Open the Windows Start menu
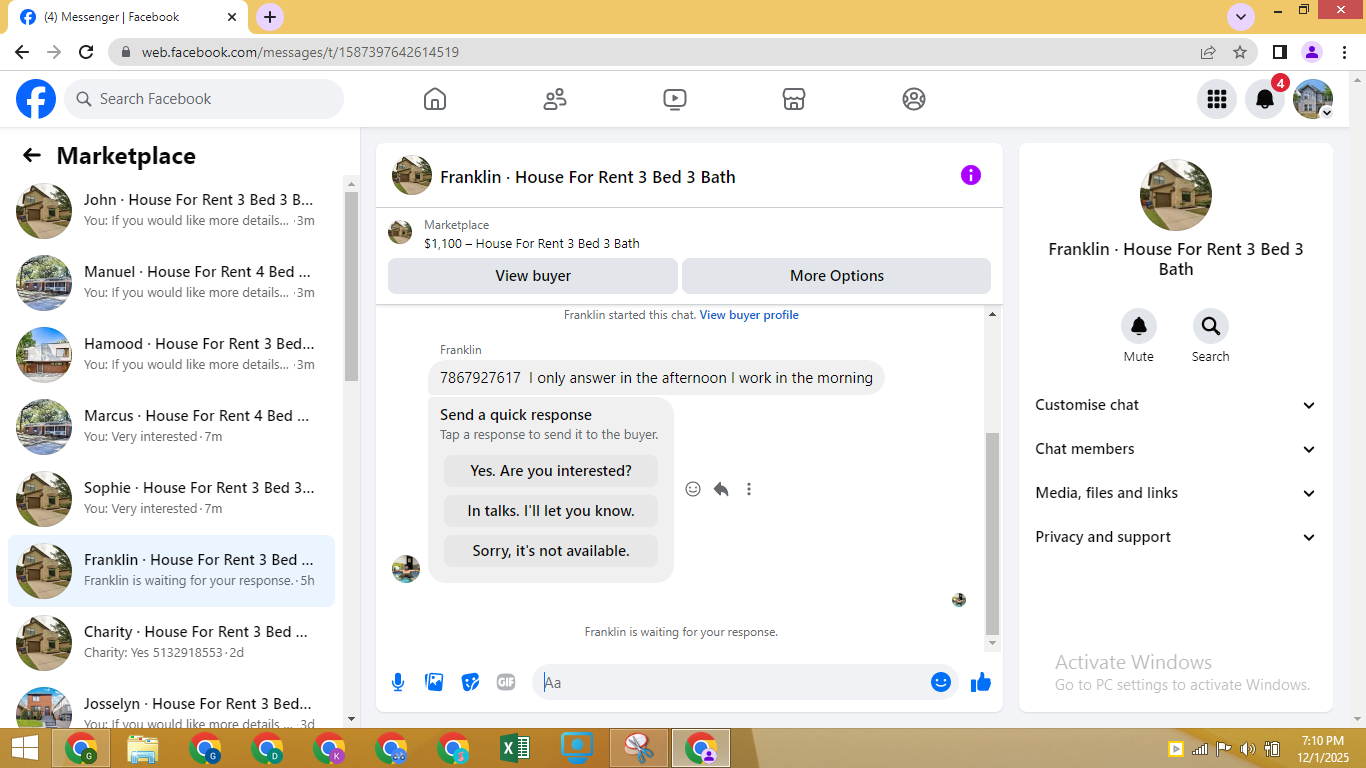This screenshot has width=1366, height=768. (24, 748)
